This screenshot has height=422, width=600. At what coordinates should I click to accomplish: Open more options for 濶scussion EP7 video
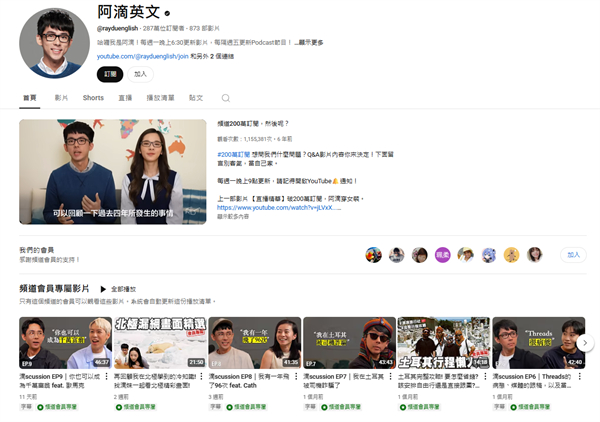coord(391,376)
